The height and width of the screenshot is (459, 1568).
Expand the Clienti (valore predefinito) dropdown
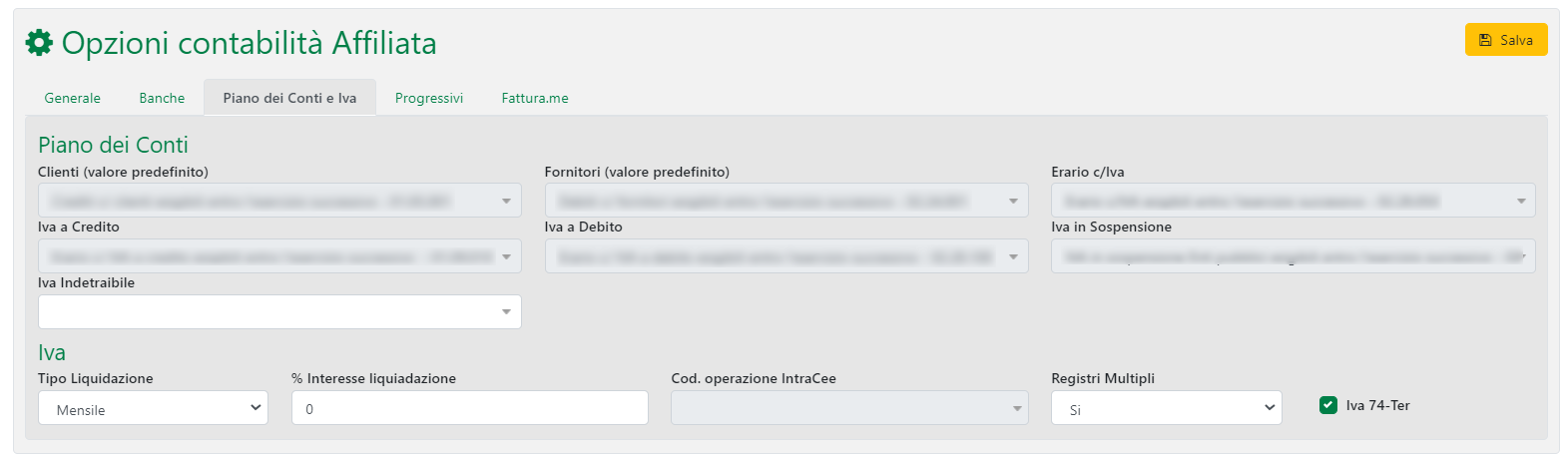279,201
